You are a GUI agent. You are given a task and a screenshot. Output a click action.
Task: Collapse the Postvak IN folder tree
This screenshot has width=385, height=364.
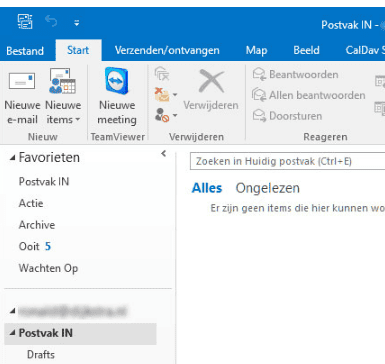12,333
